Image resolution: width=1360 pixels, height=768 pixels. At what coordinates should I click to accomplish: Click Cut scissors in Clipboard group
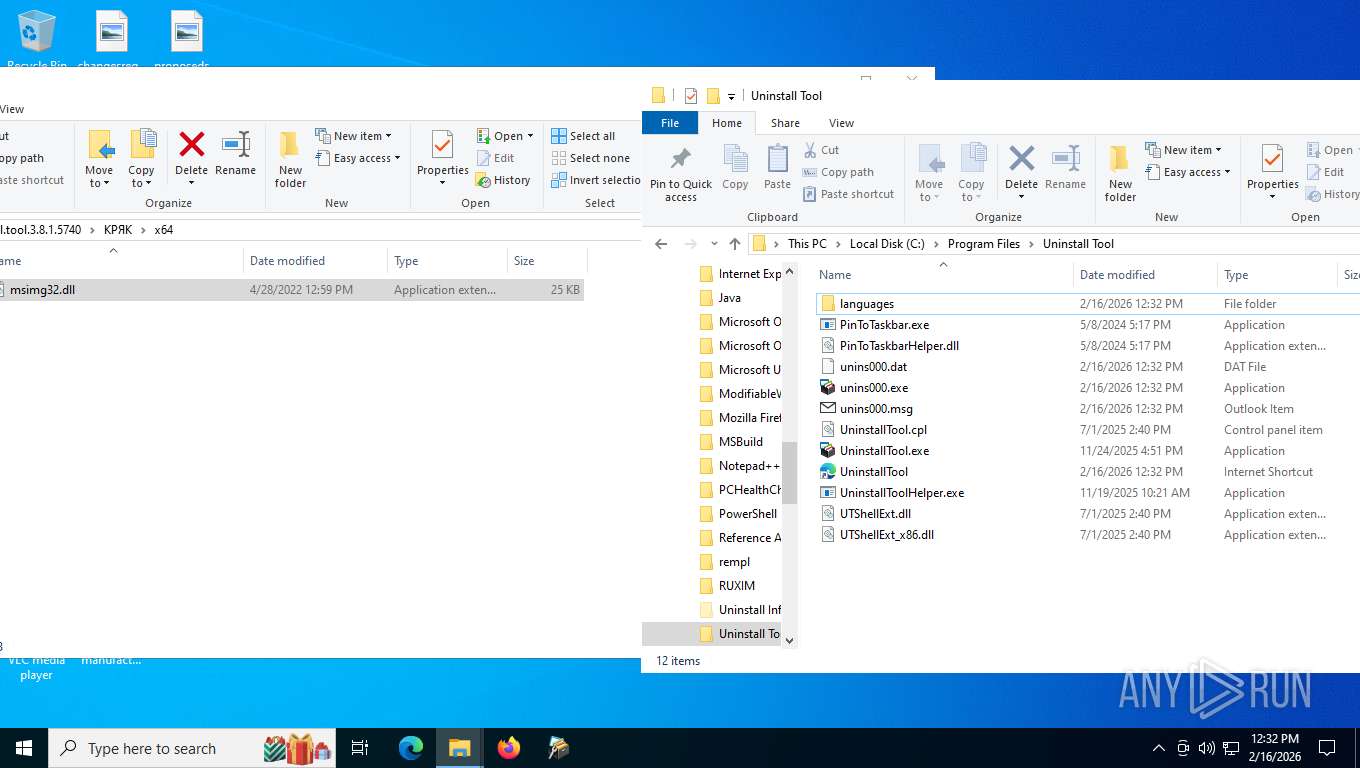pyautogui.click(x=810, y=150)
